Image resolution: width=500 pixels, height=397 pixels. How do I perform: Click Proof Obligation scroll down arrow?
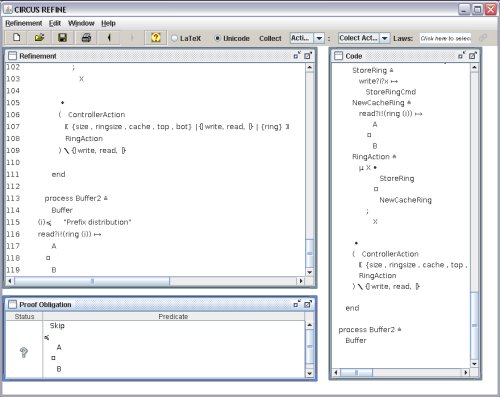click(x=309, y=374)
